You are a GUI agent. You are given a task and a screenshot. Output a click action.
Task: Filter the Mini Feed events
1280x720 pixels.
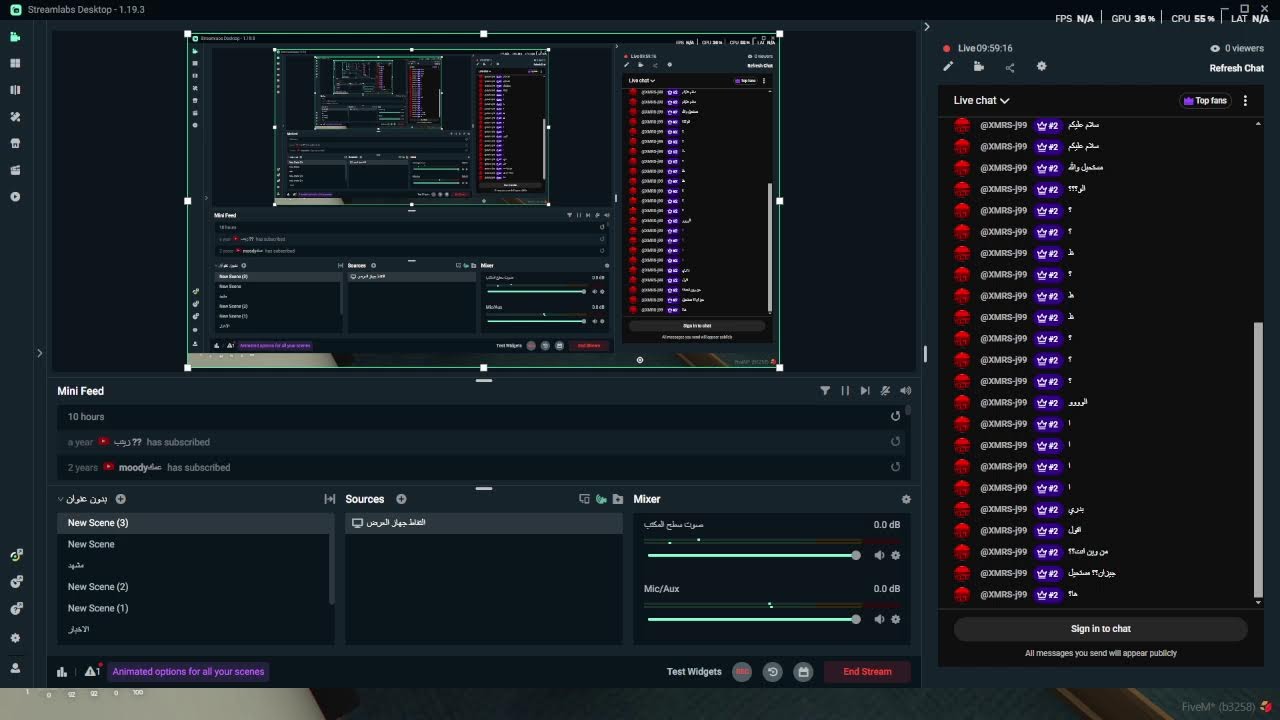(825, 391)
